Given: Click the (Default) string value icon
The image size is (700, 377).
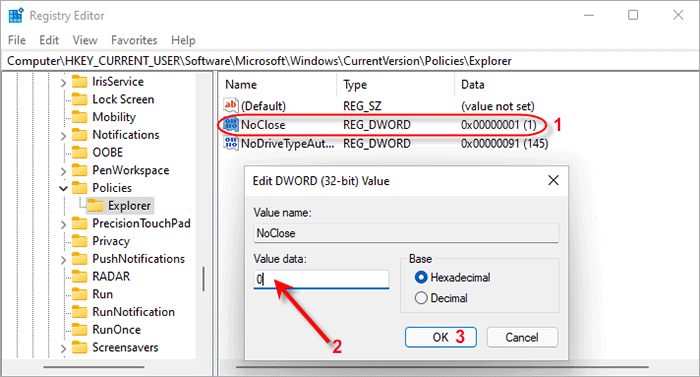Looking at the screenshot, I should point(231,105).
